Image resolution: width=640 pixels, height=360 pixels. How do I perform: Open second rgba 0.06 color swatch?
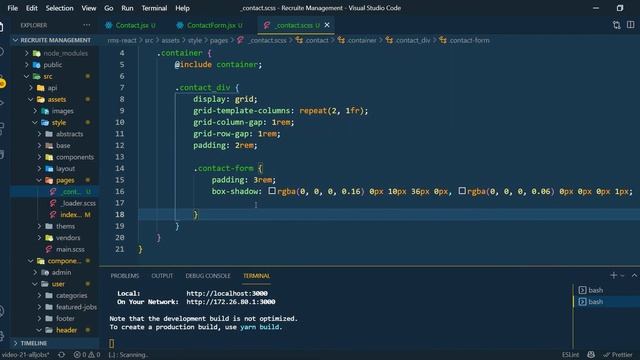pos(462,191)
